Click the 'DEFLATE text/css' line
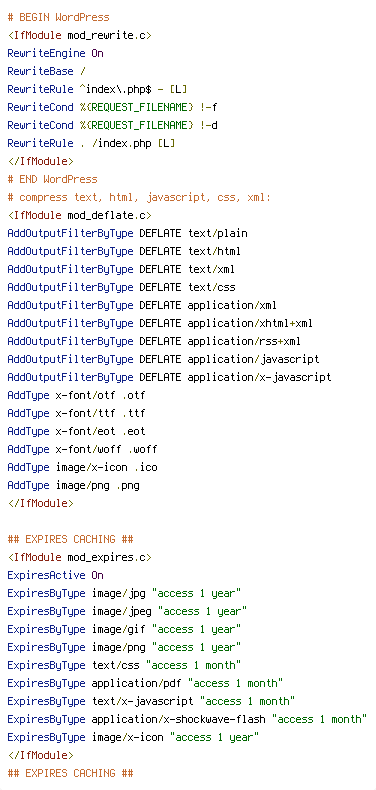 pyautogui.click(x=121, y=288)
